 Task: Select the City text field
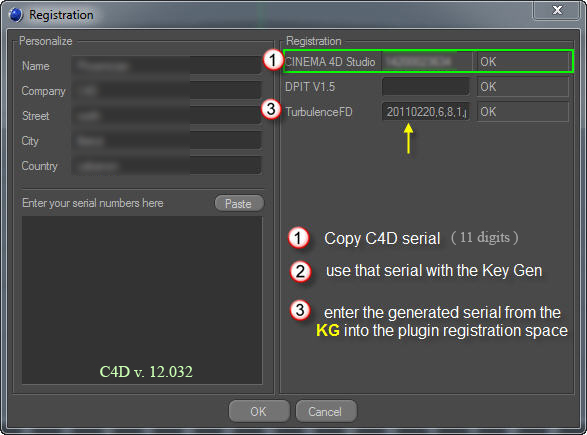166,141
